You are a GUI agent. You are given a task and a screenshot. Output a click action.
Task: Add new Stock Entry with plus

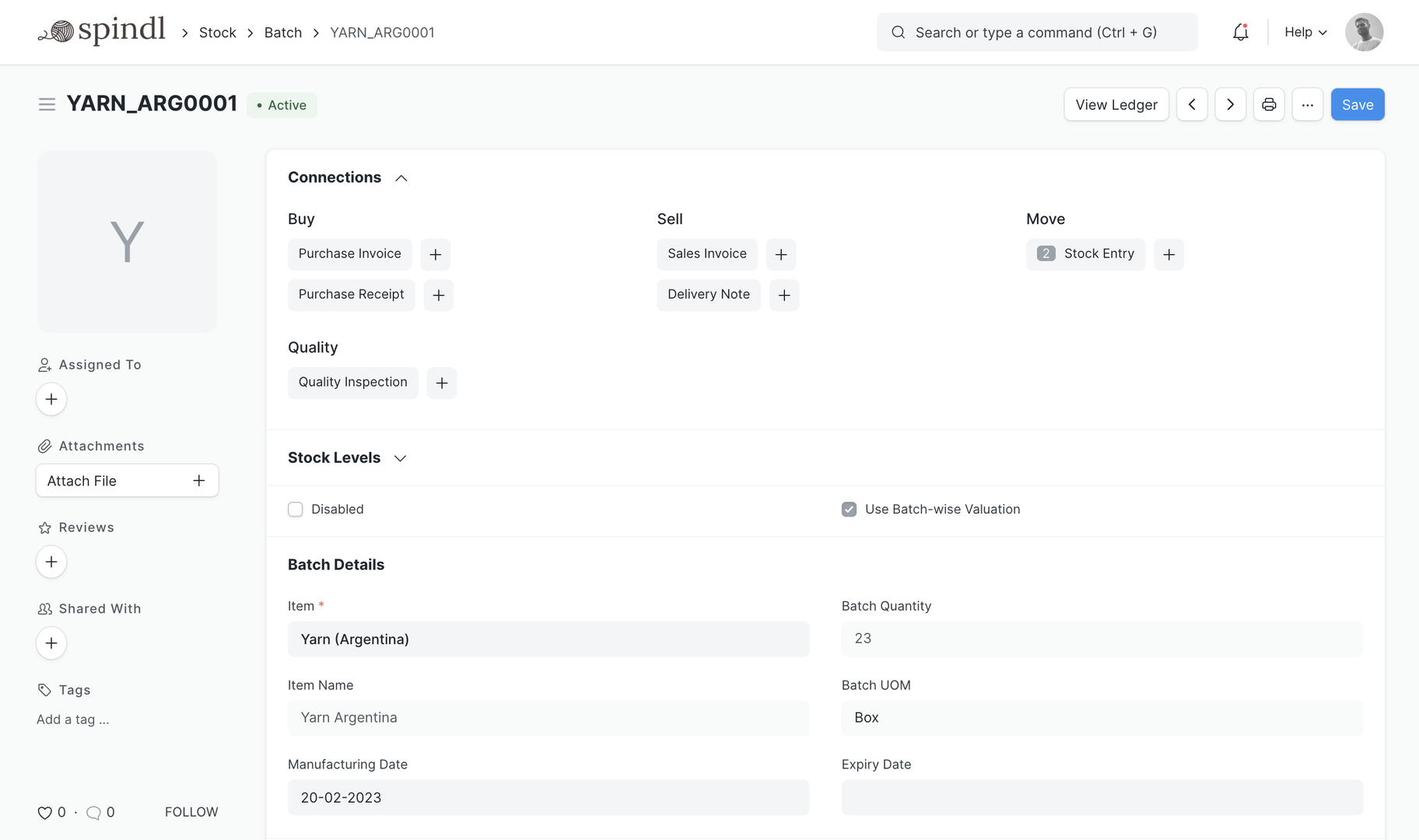tap(1168, 254)
